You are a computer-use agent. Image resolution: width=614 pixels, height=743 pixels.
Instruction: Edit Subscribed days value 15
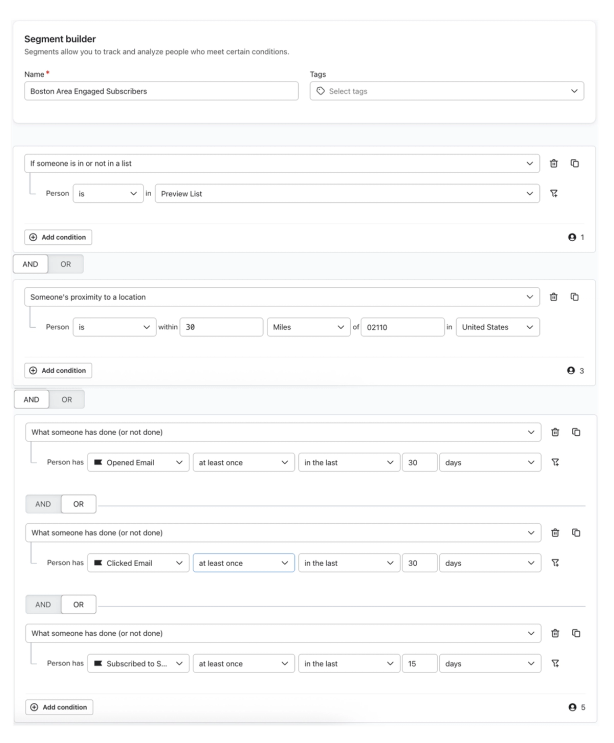coord(419,663)
